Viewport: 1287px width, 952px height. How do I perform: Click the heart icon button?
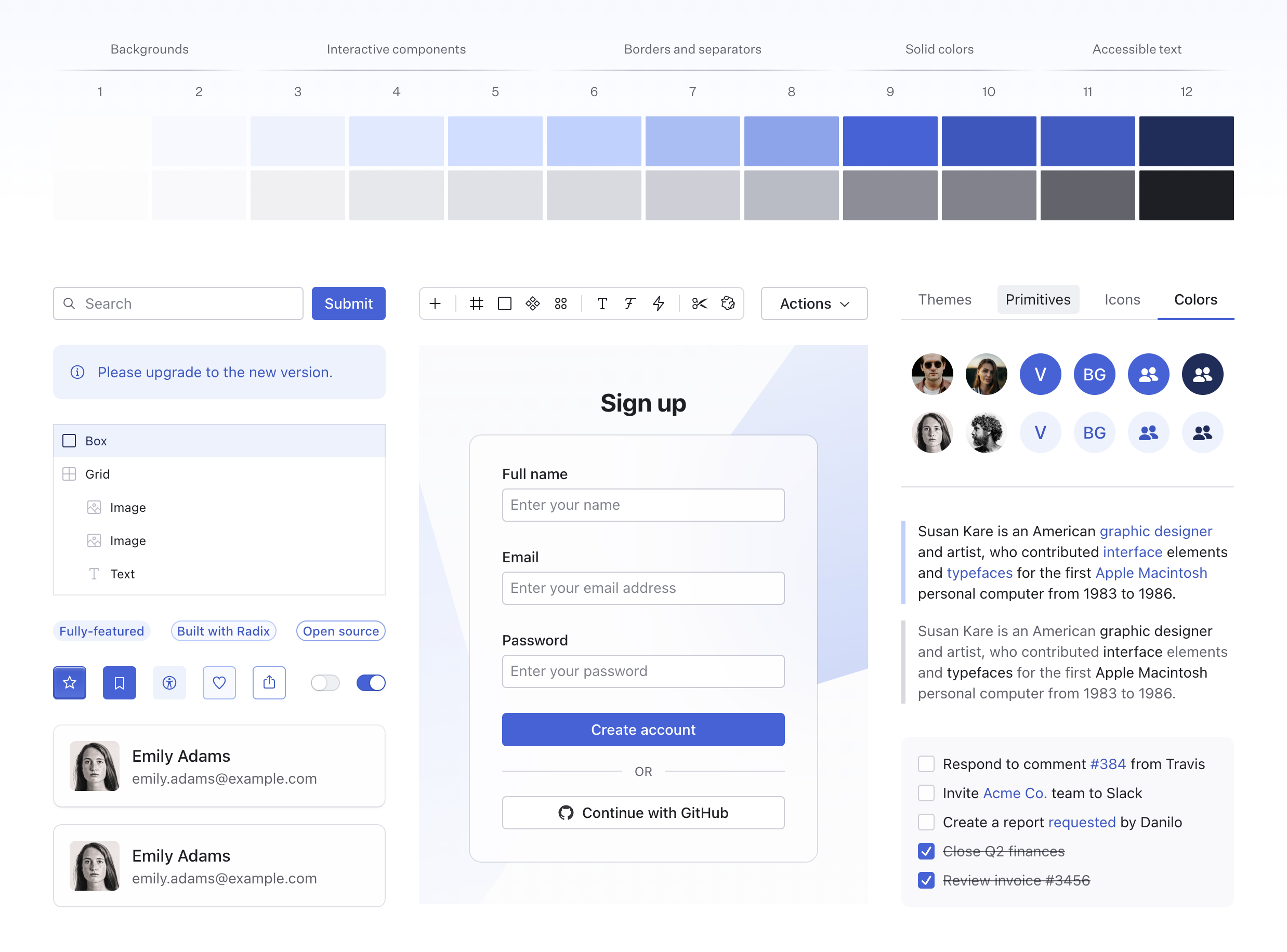click(219, 683)
